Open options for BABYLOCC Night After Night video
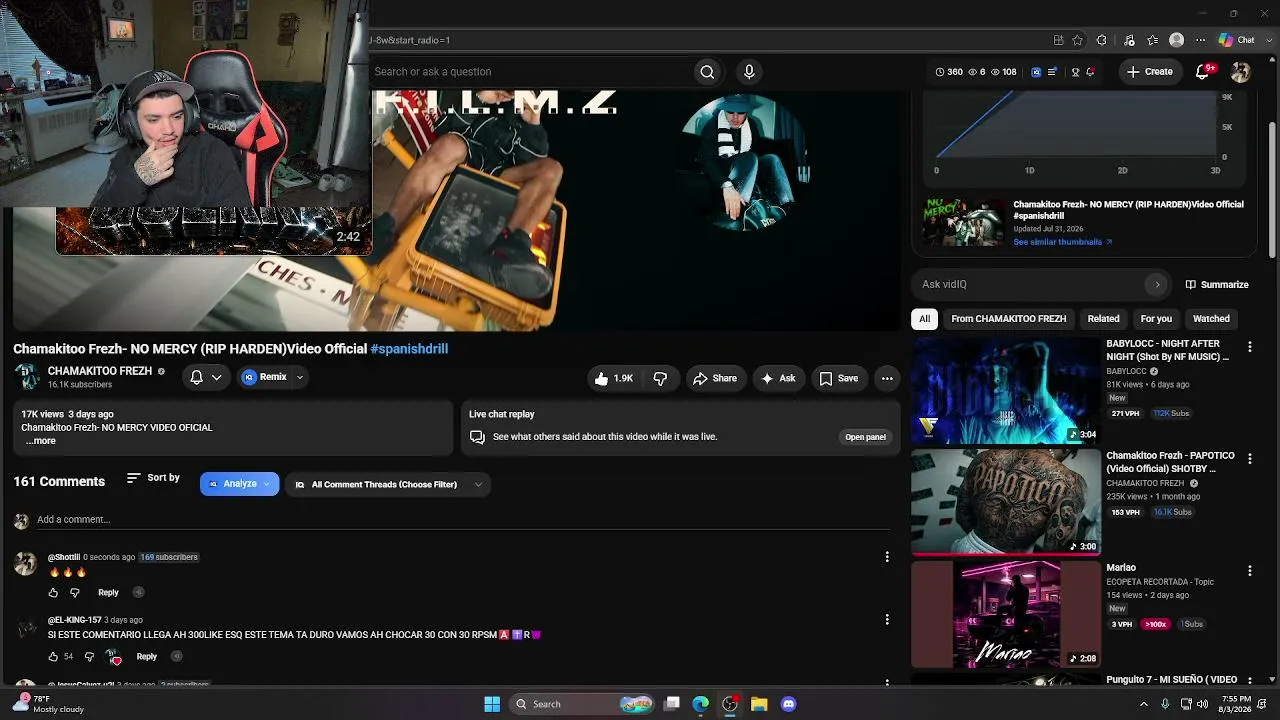 [x=1249, y=347]
